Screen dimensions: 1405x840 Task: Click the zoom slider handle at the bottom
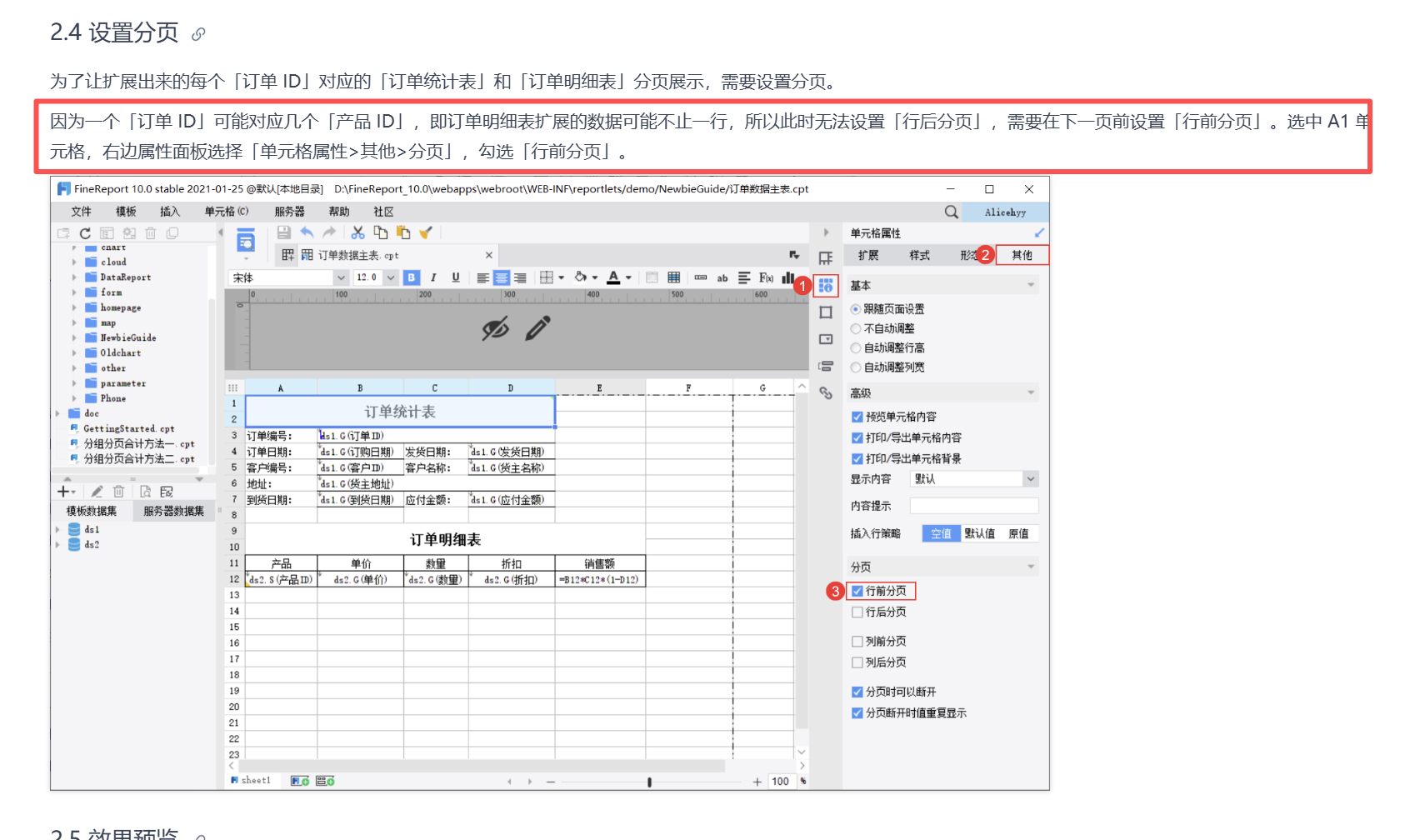[649, 782]
